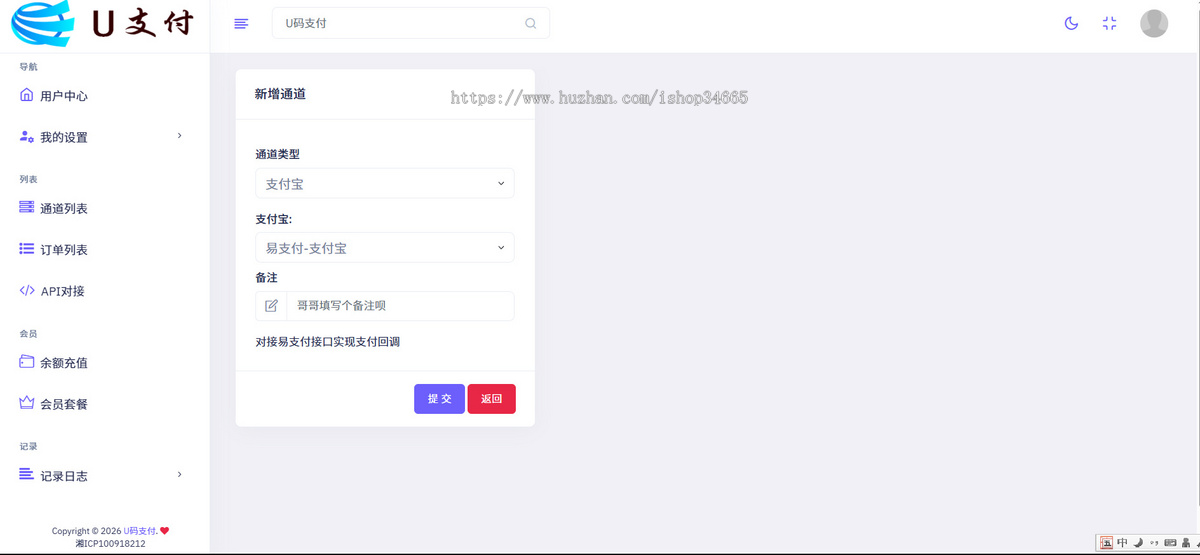Click the 备注 field label
Screen dimensions: 1200x555
point(266,277)
